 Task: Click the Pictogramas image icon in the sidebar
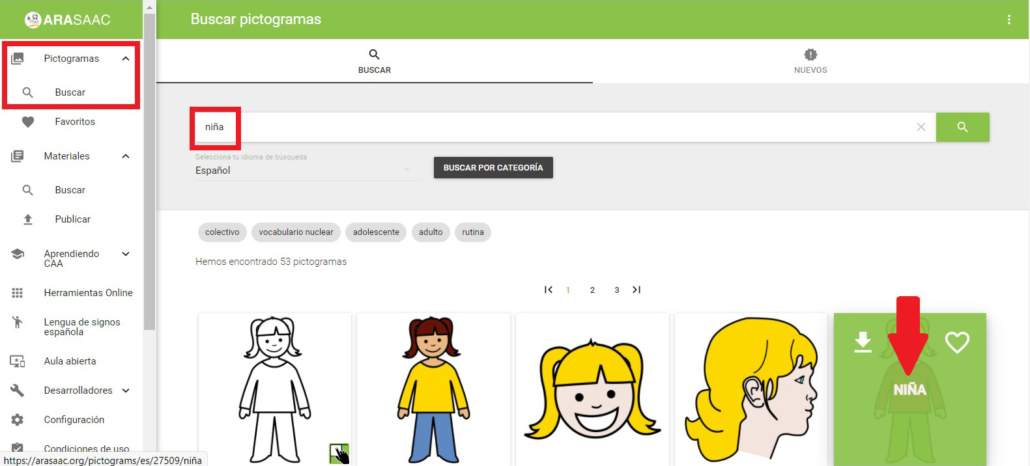(18, 58)
